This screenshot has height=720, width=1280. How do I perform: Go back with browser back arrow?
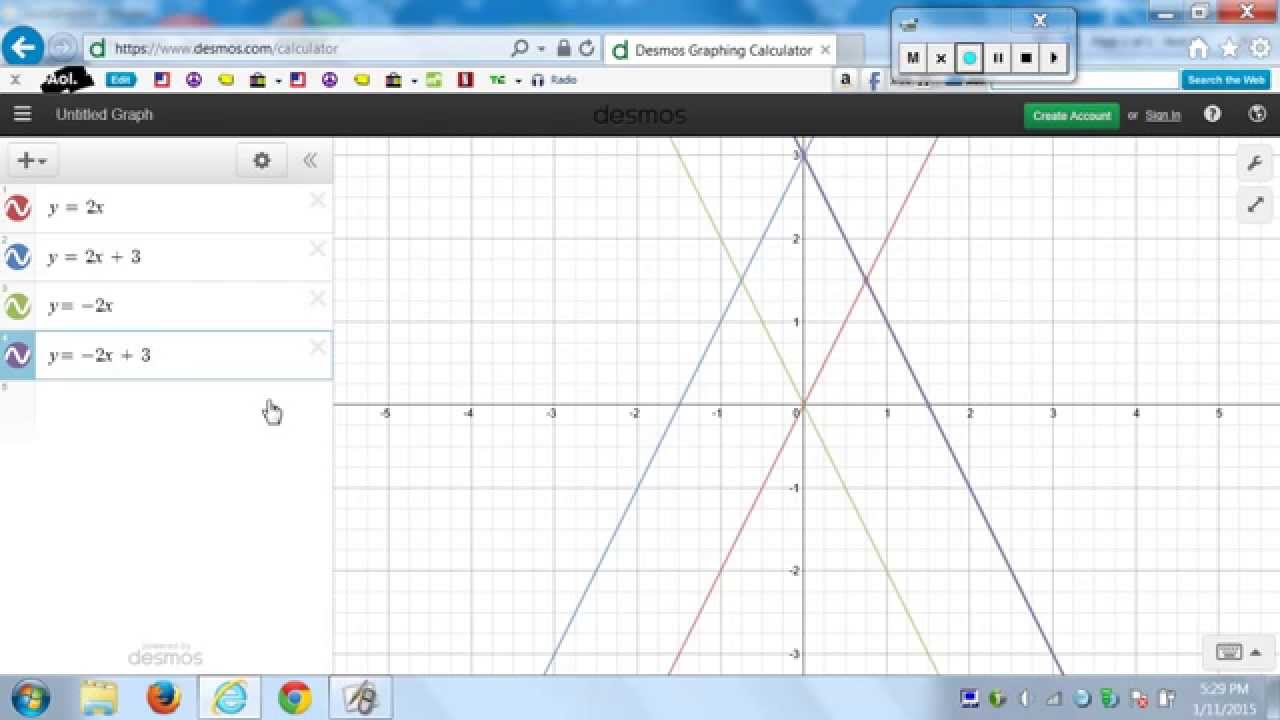(22, 47)
